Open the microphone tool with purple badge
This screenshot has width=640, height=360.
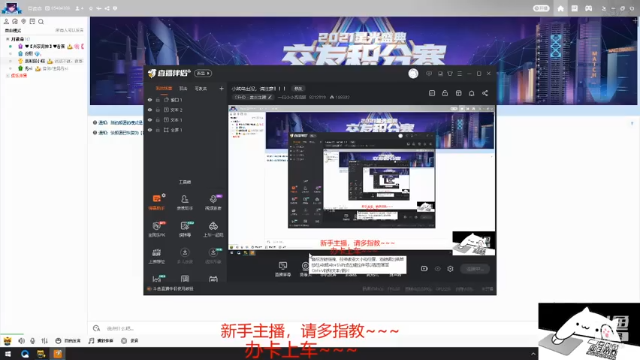coord(213,202)
